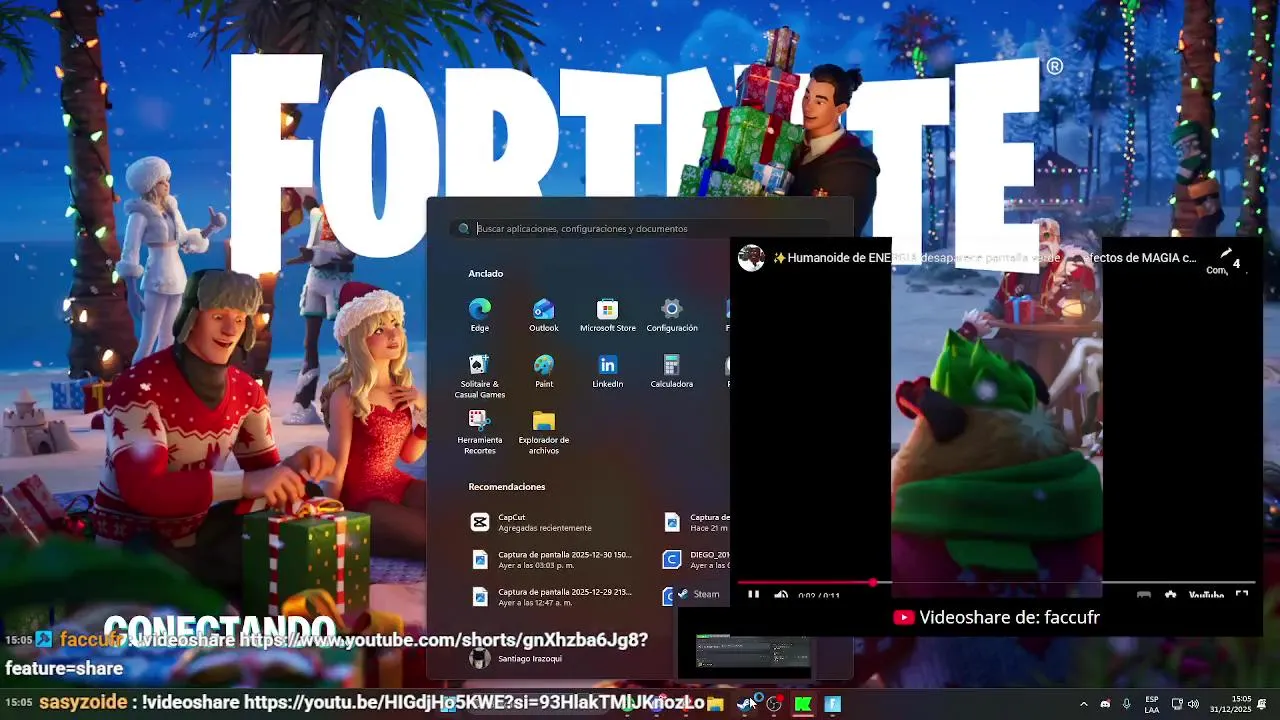Click the Humanoide de ENERGIA video title
The height and width of the screenshot is (720, 1280).
pyautogui.click(x=983, y=258)
